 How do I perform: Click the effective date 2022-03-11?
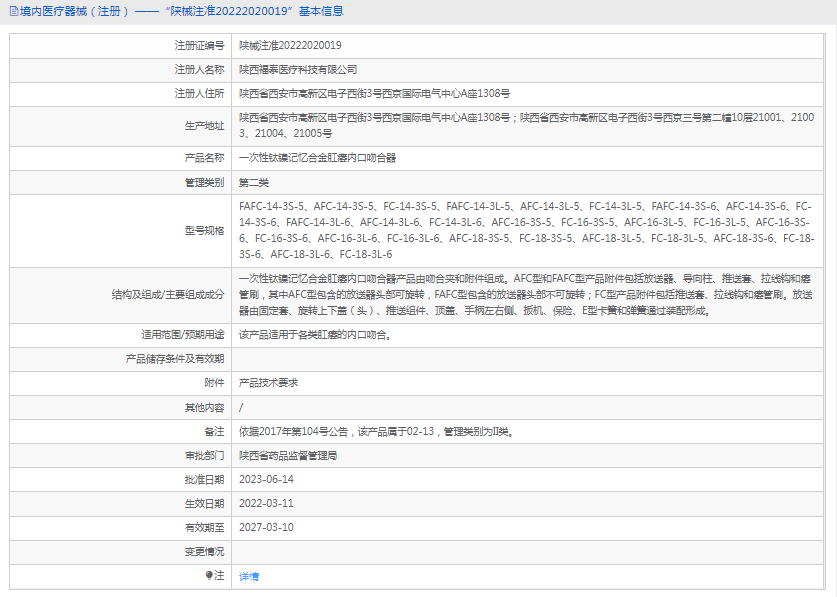(x=266, y=504)
